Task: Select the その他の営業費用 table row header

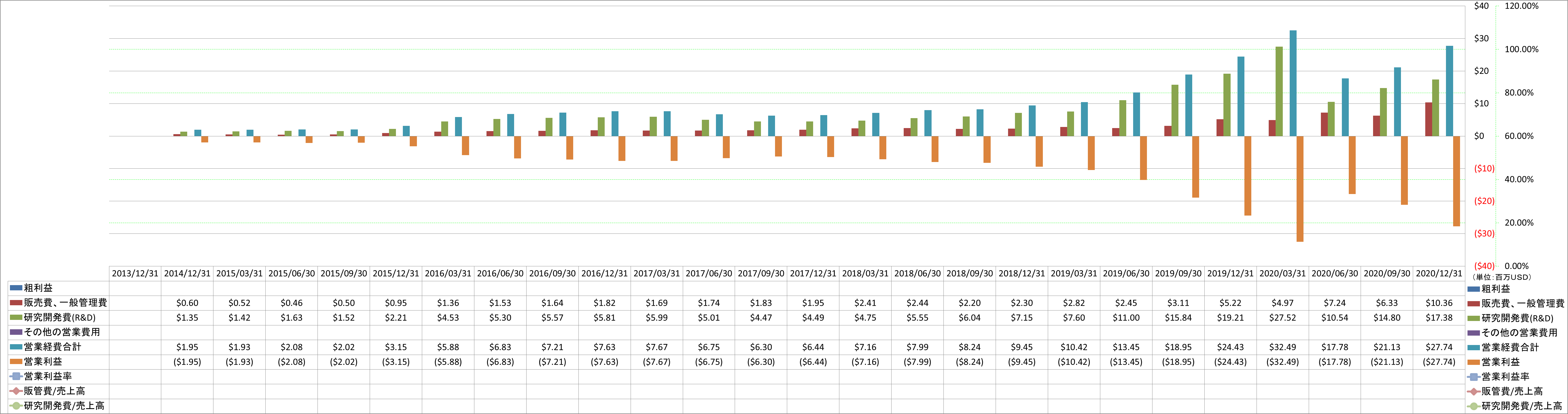Action: (x=59, y=332)
